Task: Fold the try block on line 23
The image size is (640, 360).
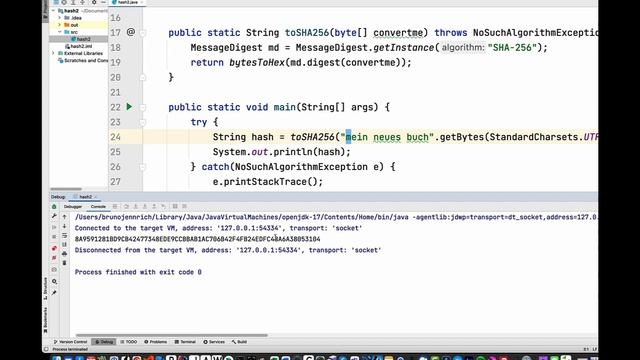Action: pyautogui.click(x=143, y=122)
